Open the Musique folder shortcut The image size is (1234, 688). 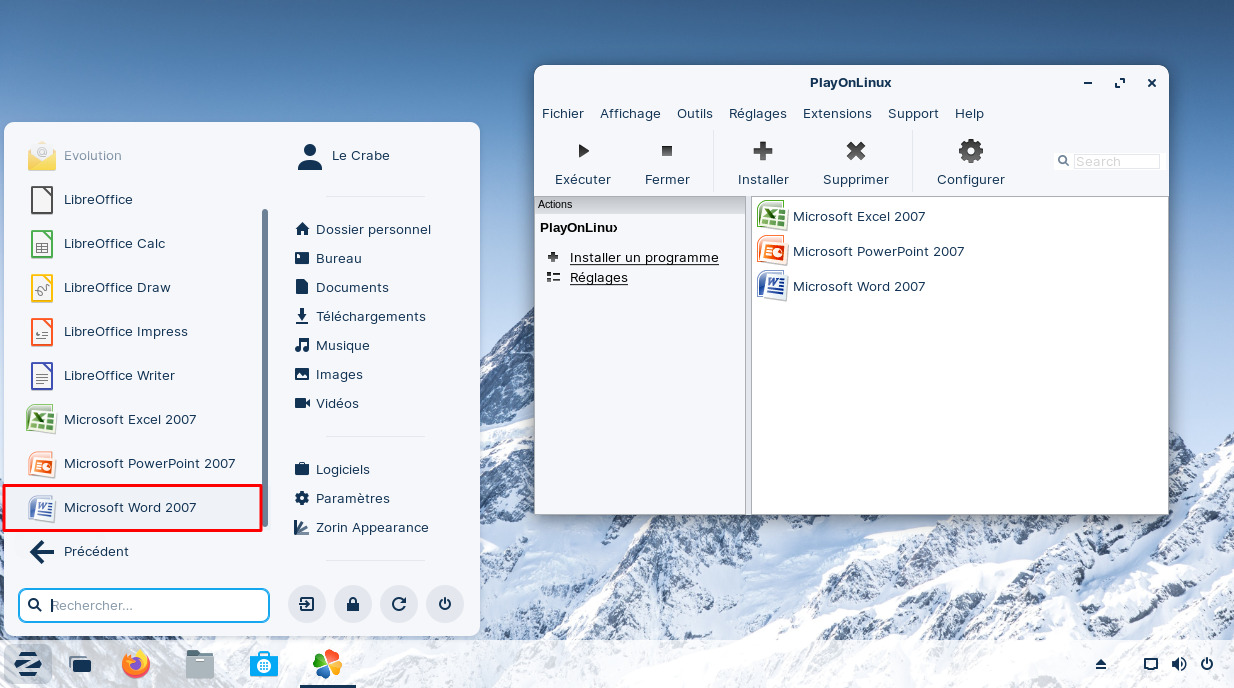[332, 345]
